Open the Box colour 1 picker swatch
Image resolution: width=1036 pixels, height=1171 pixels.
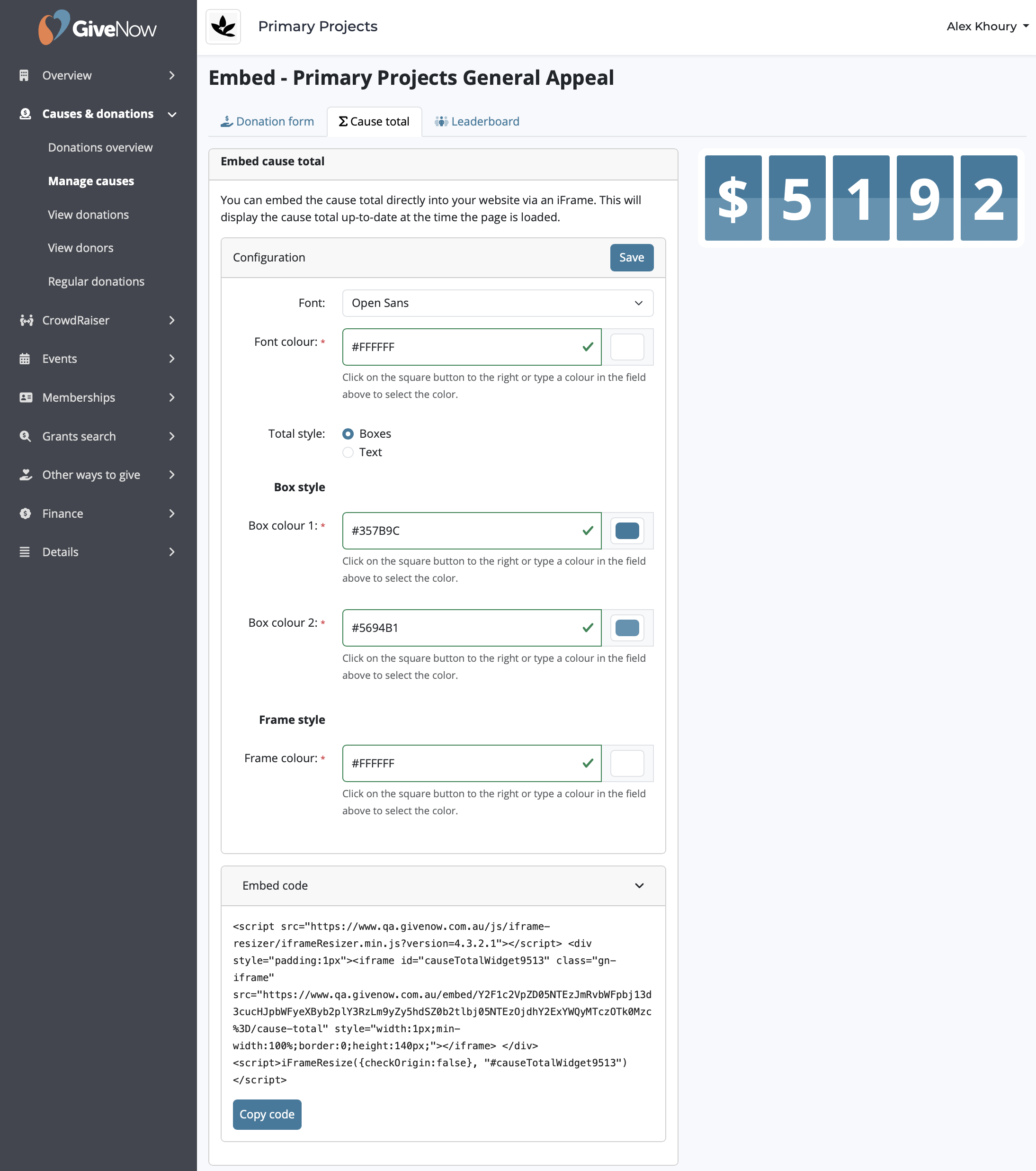(627, 531)
